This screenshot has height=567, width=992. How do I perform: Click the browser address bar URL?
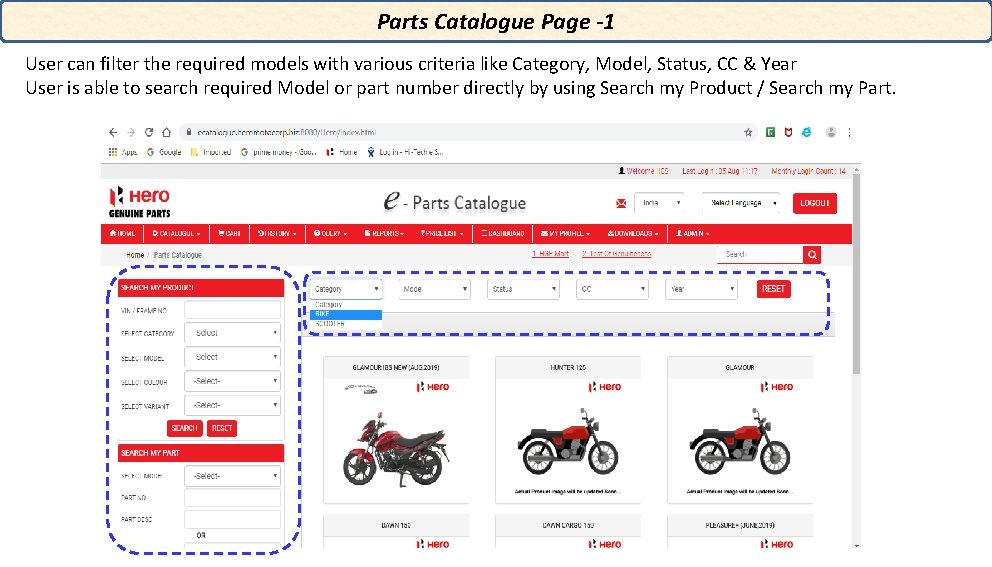pyautogui.click(x=287, y=132)
